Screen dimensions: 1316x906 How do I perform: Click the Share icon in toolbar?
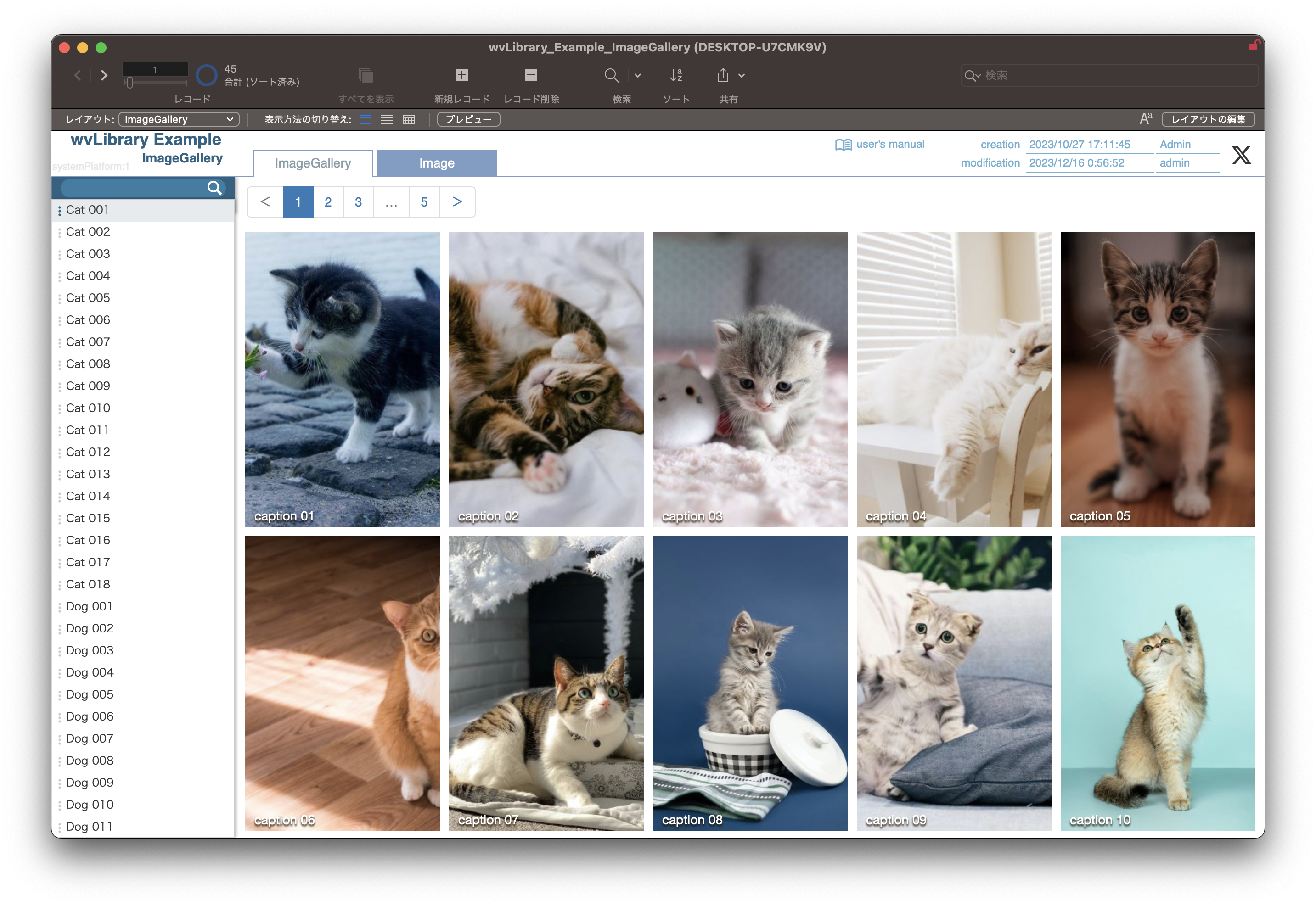[x=723, y=75]
